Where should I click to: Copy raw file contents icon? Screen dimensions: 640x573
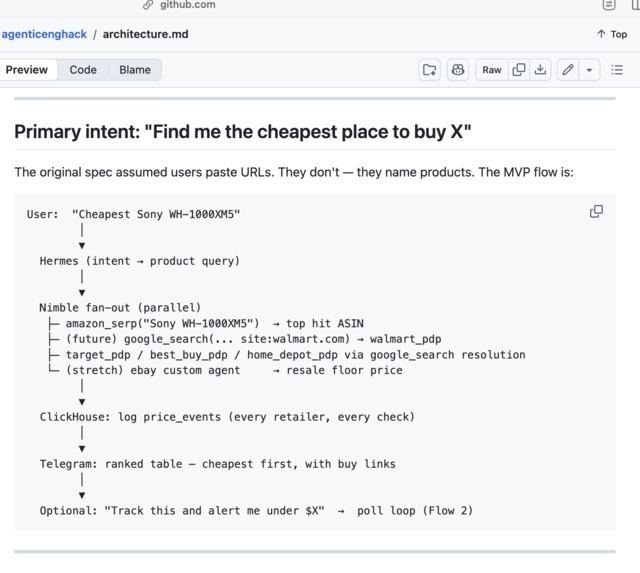point(518,70)
